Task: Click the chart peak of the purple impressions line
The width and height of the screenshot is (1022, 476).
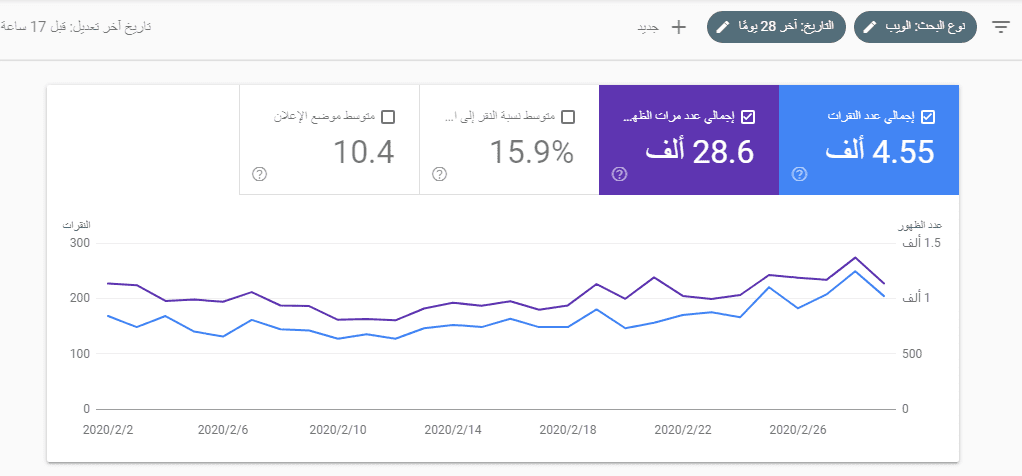Action: [x=855, y=257]
